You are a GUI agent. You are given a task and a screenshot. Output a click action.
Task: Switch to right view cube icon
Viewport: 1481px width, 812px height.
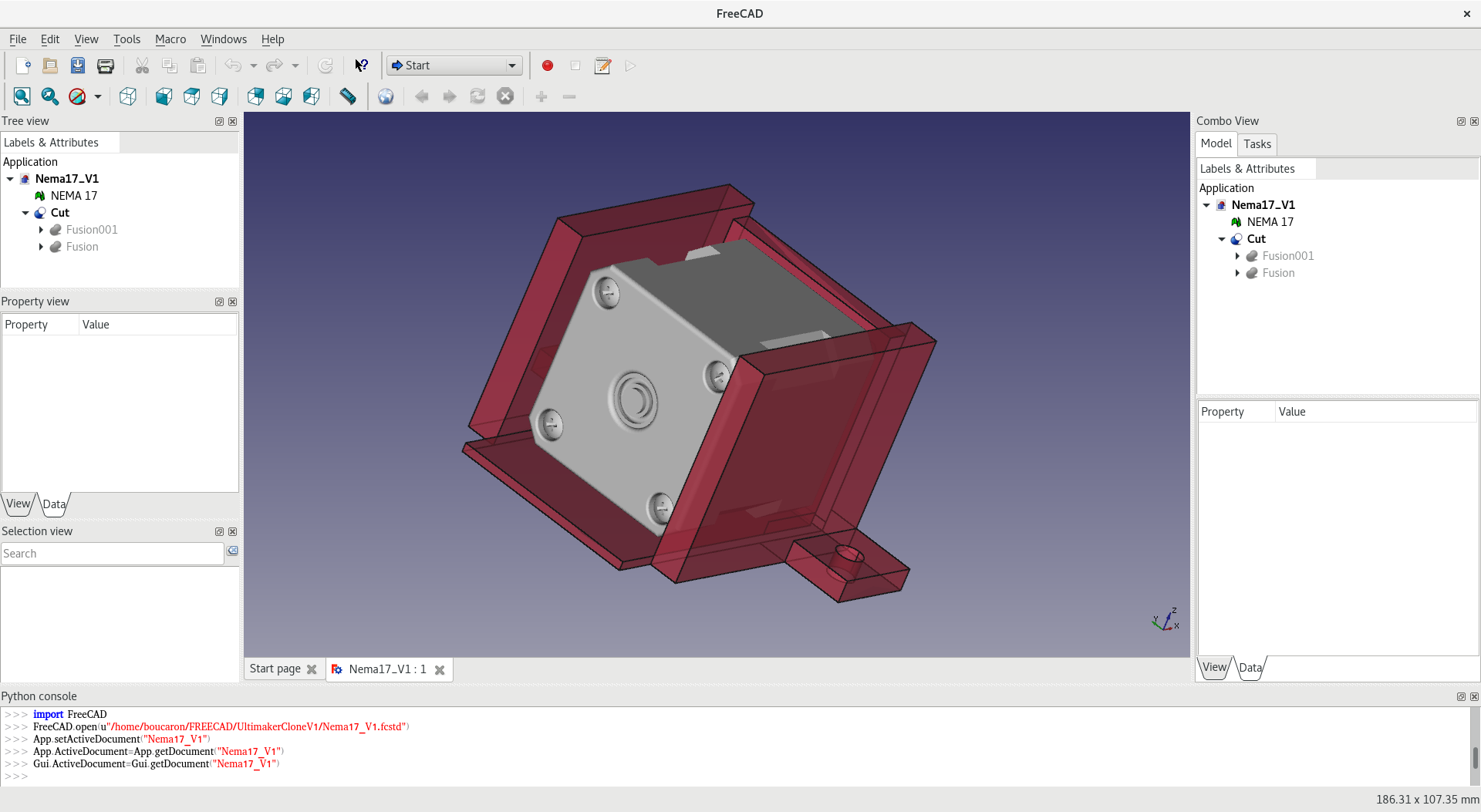220,97
